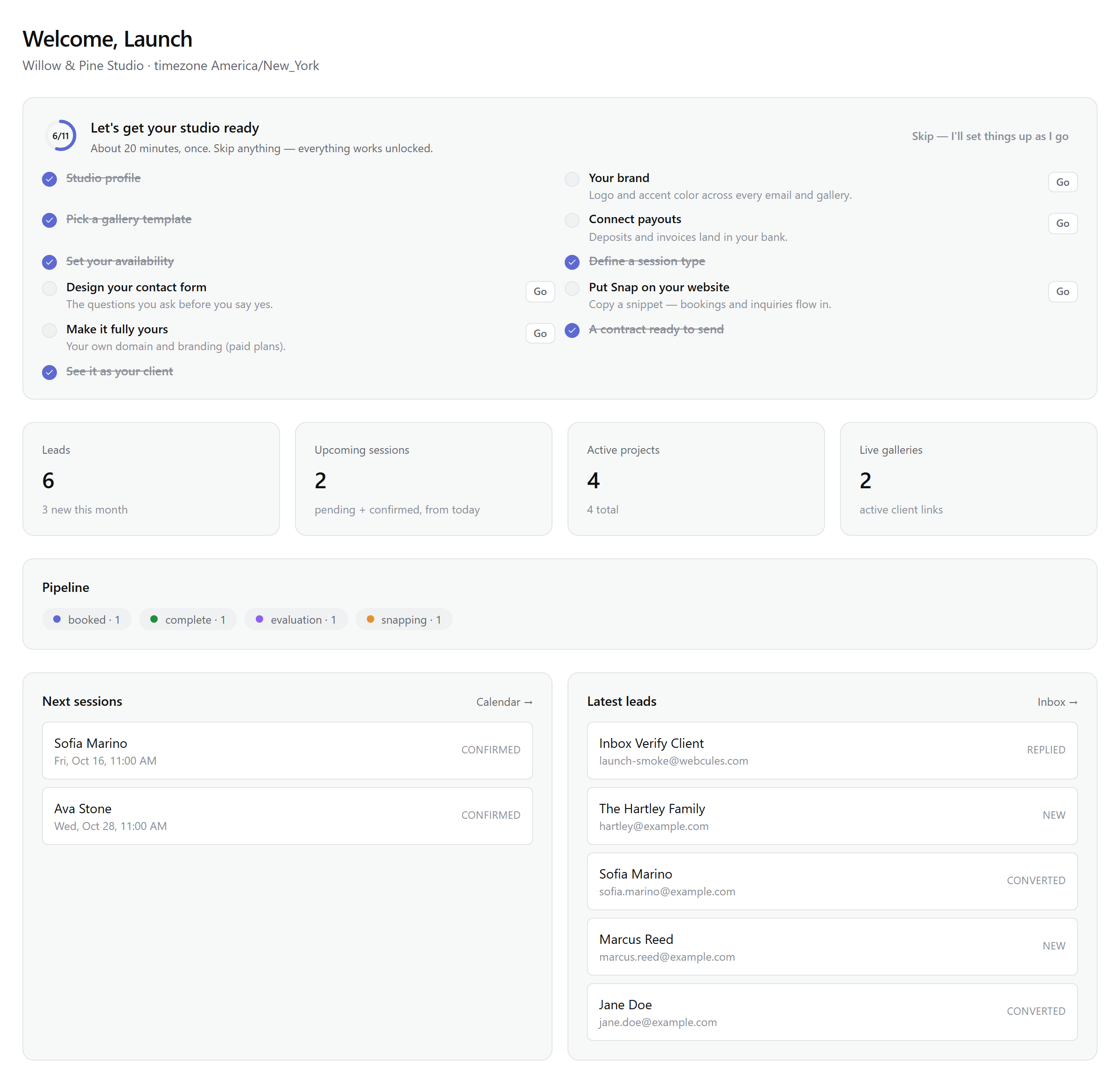The height and width of the screenshot is (1083, 1120).
Task: Toggle the A contract ready to send checkmark
Action: coord(572,331)
